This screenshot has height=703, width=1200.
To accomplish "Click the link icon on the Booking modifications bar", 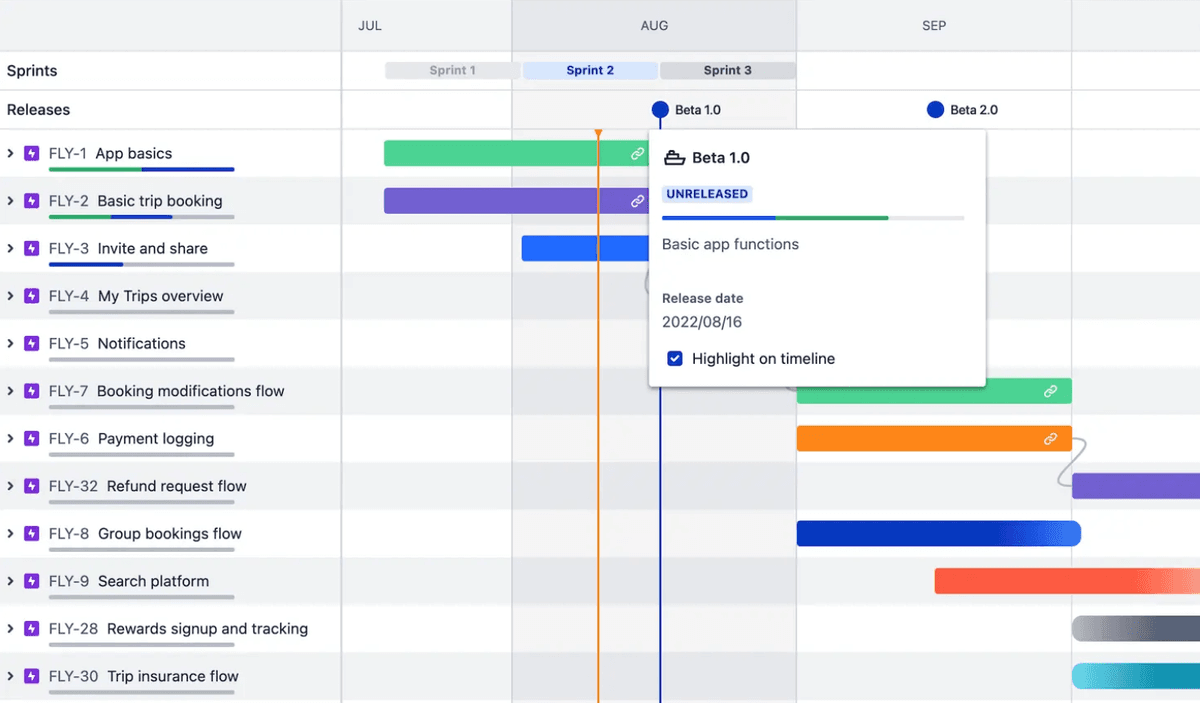I will [x=1050, y=391].
